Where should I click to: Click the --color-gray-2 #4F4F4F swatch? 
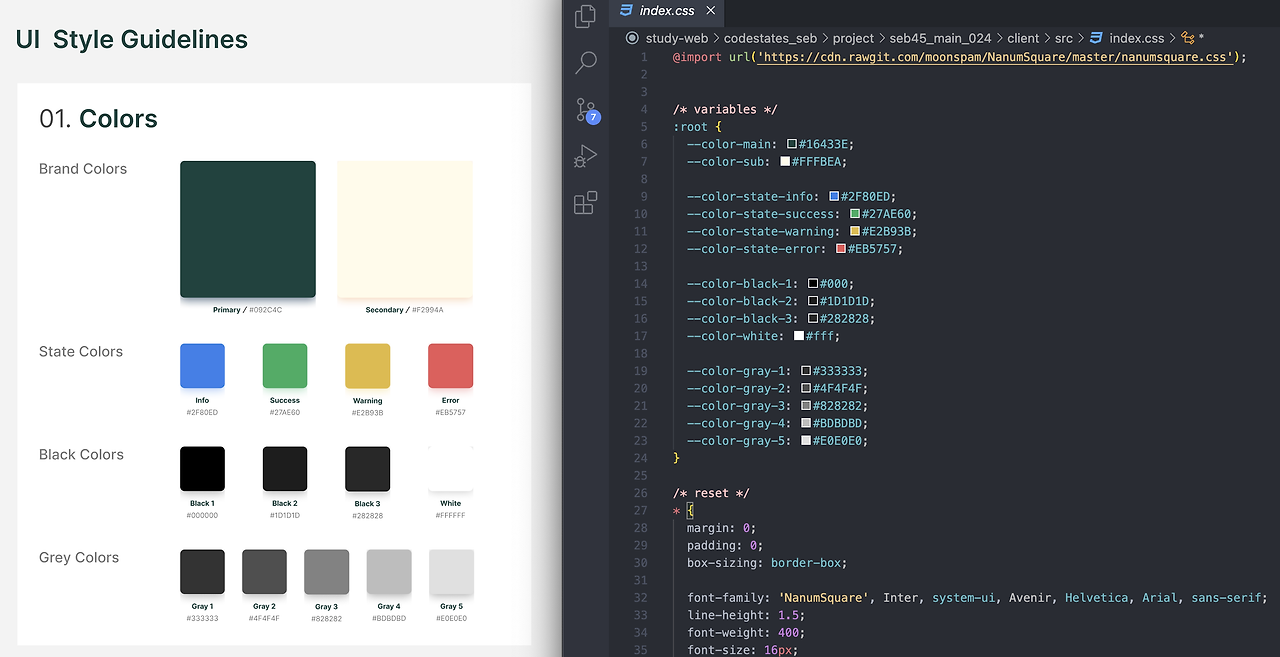coord(806,388)
